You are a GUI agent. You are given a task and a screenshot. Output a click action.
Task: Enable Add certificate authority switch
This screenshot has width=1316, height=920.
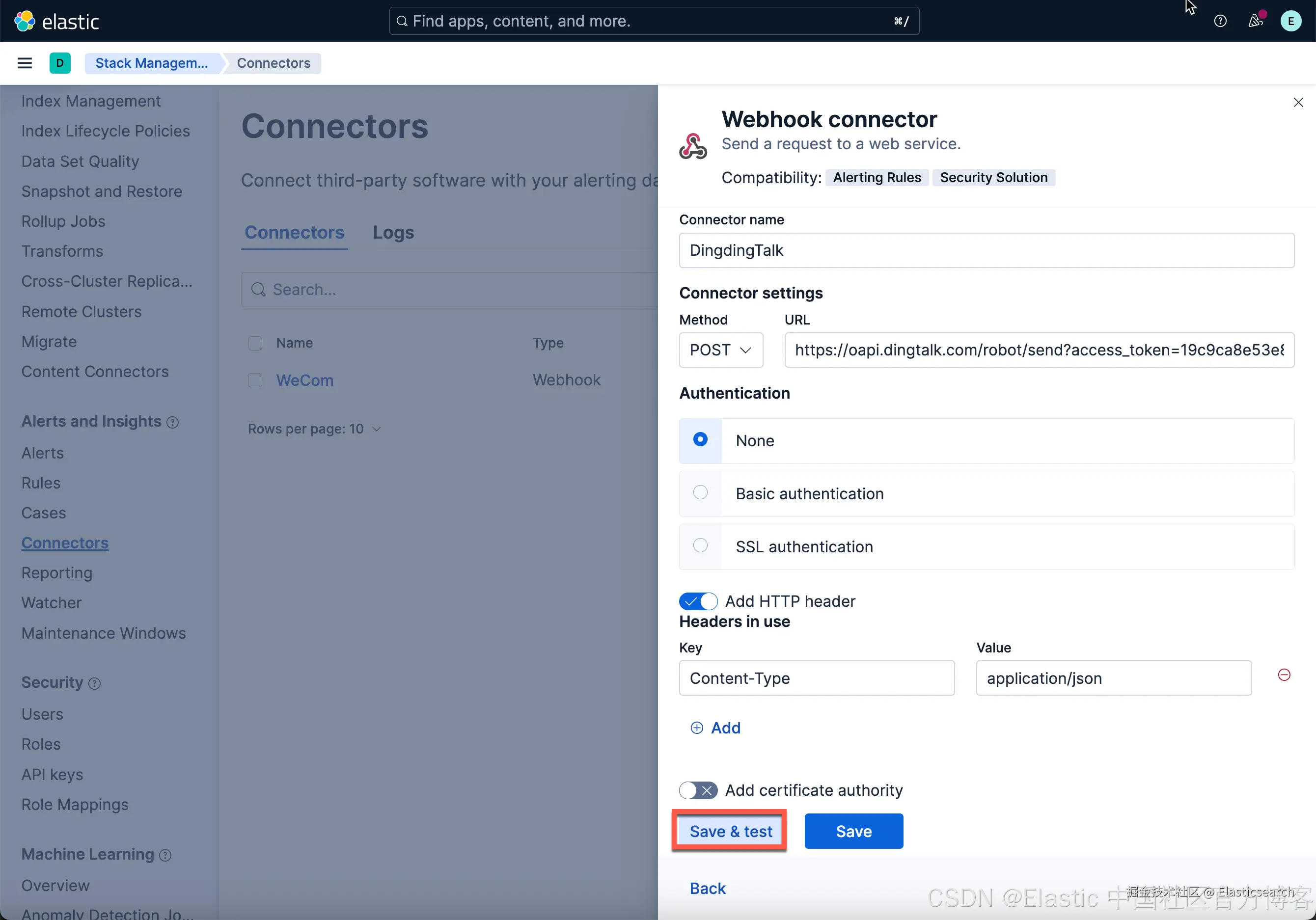[698, 790]
